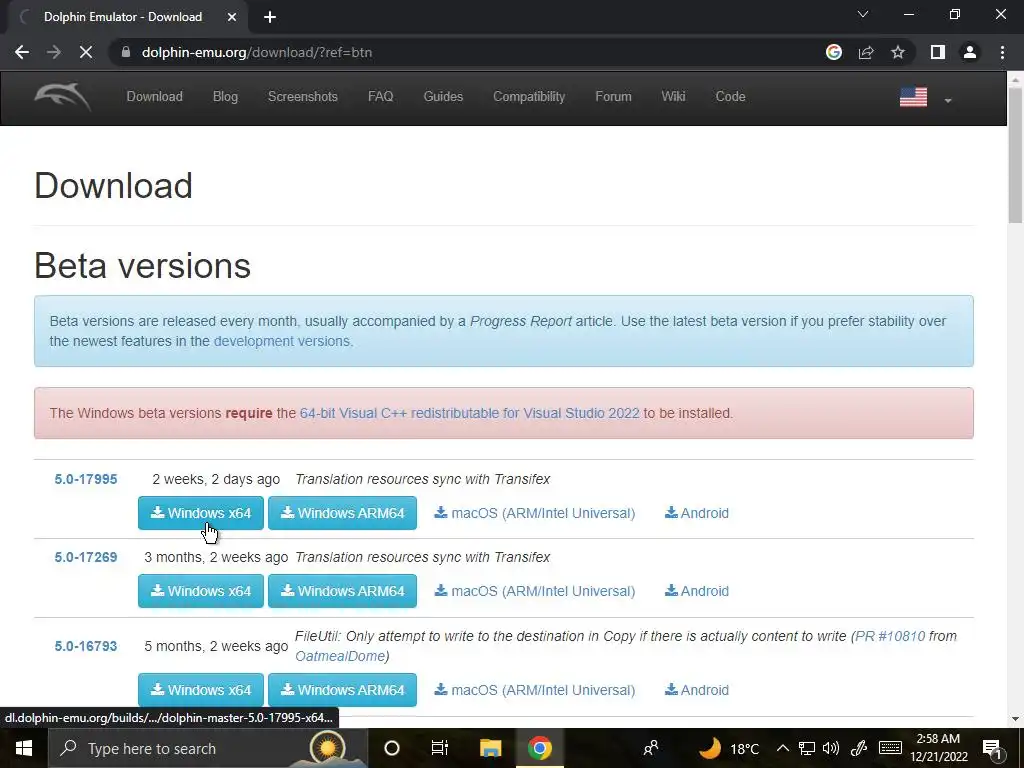Image resolution: width=1024 pixels, height=768 pixels.
Task: Visit the Forum nav link
Action: pyautogui.click(x=613, y=97)
